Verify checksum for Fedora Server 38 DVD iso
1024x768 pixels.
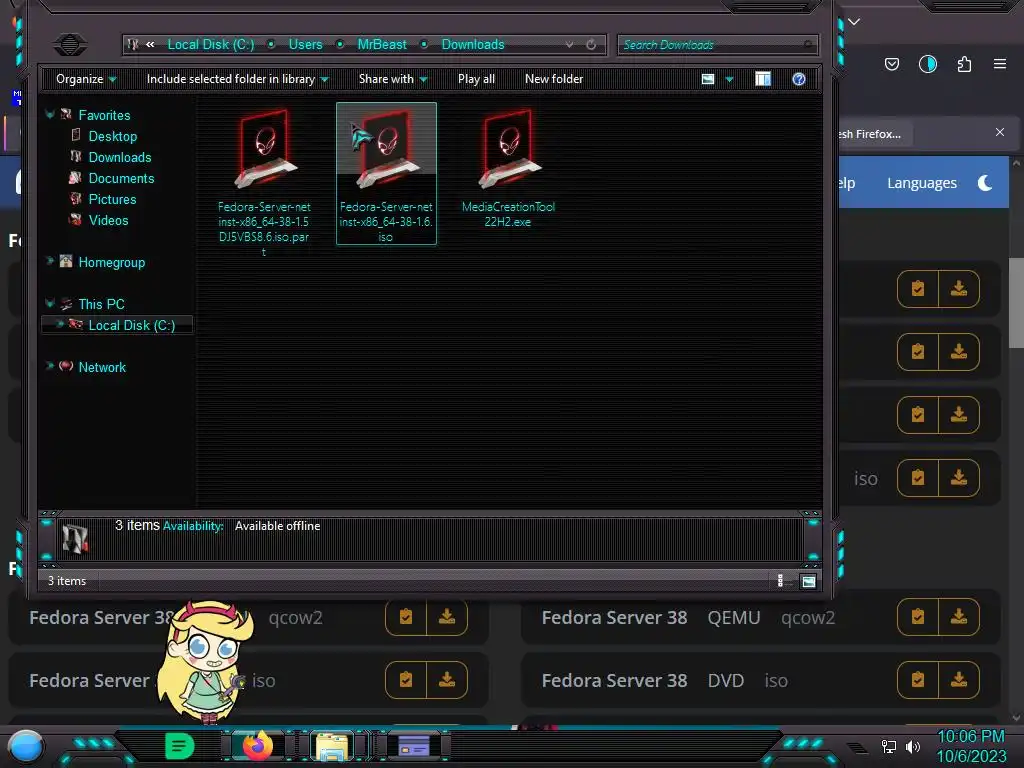[x=918, y=680]
